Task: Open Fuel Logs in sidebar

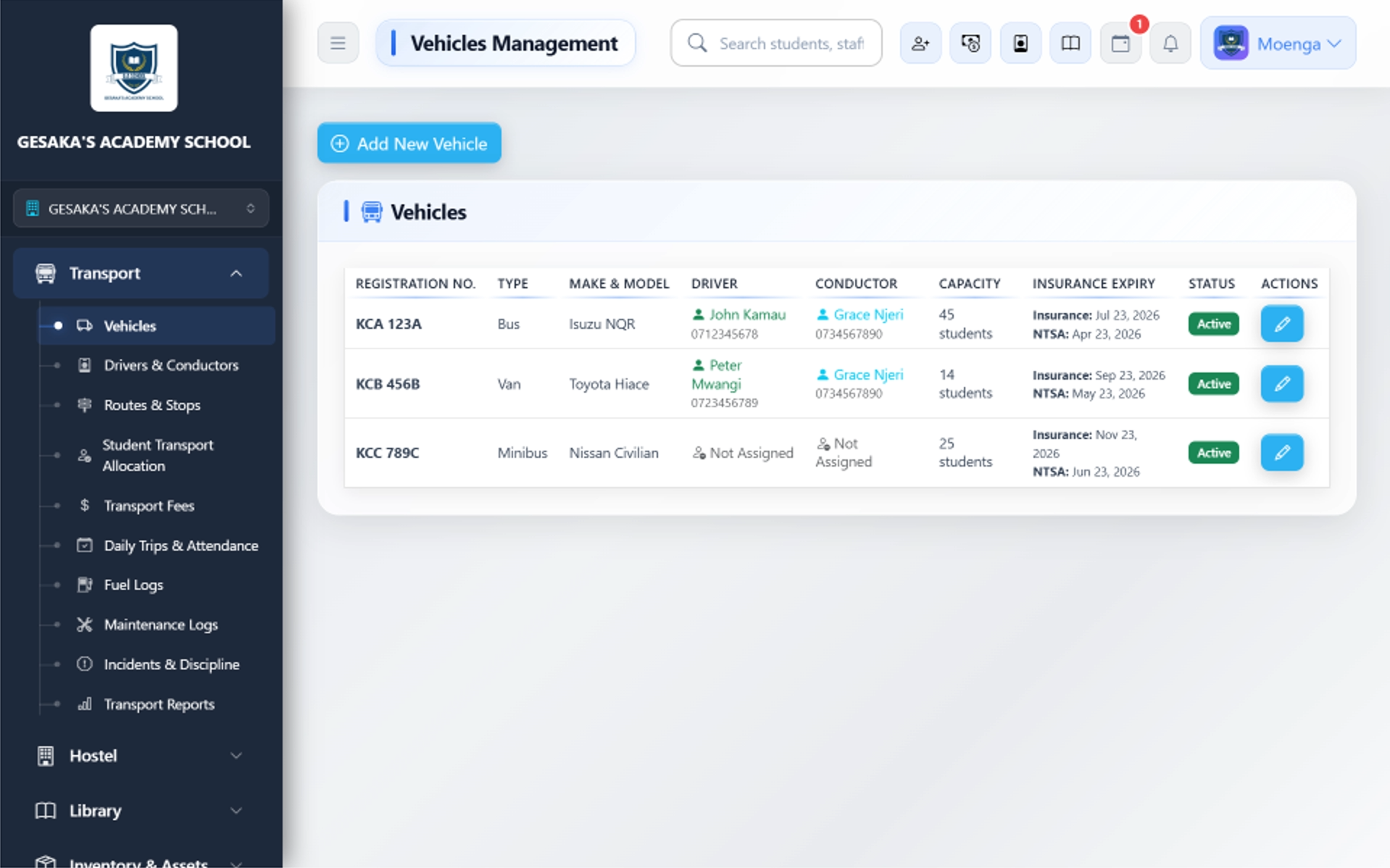Action: [133, 585]
